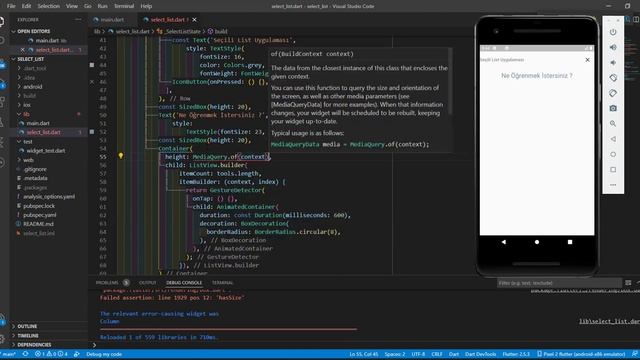This screenshot has height=360, width=640.
Task: Click the emulator toolbar overview square icon
Action: coord(613,169)
